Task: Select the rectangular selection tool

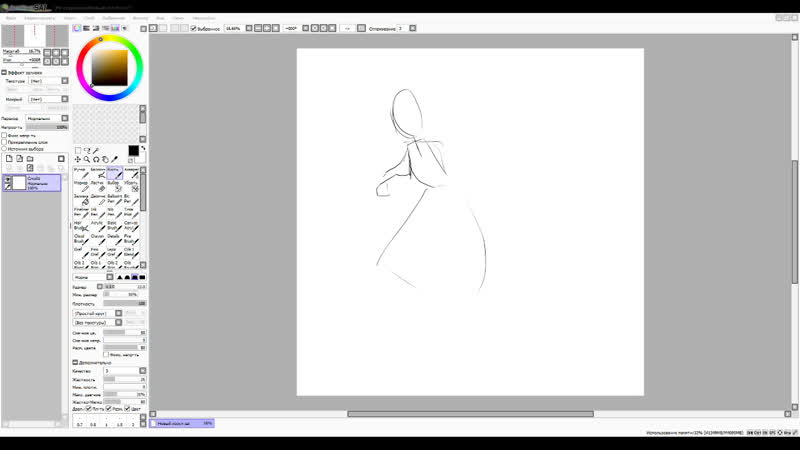Action: pyautogui.click(x=78, y=151)
